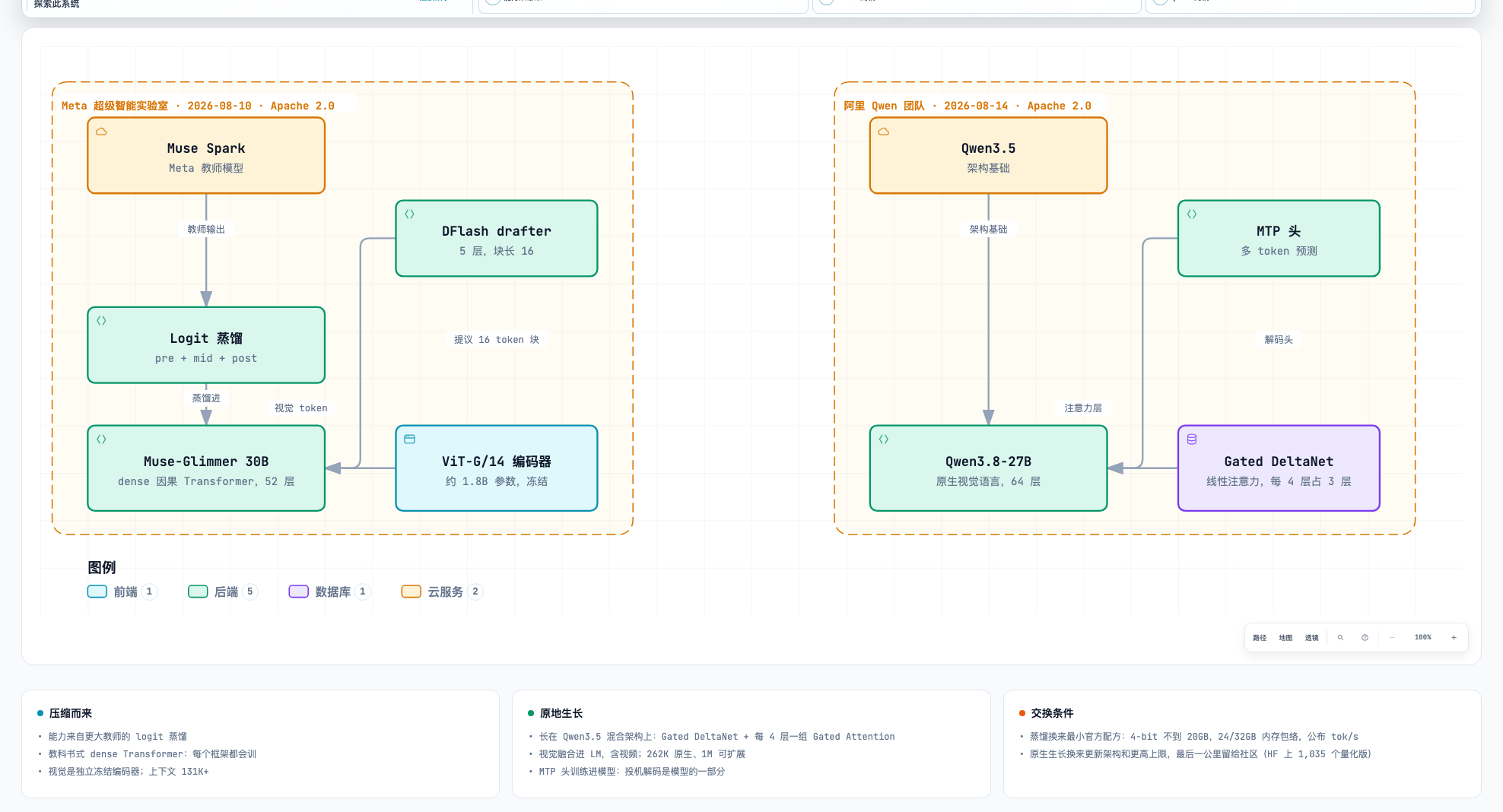
Task: Click the 注意力层 edge label
Action: point(1083,408)
